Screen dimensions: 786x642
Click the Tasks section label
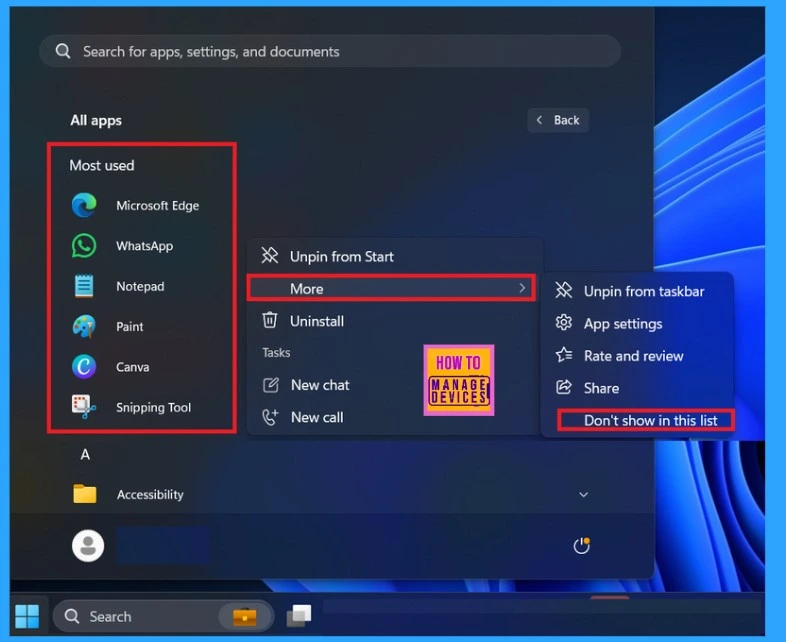276,352
